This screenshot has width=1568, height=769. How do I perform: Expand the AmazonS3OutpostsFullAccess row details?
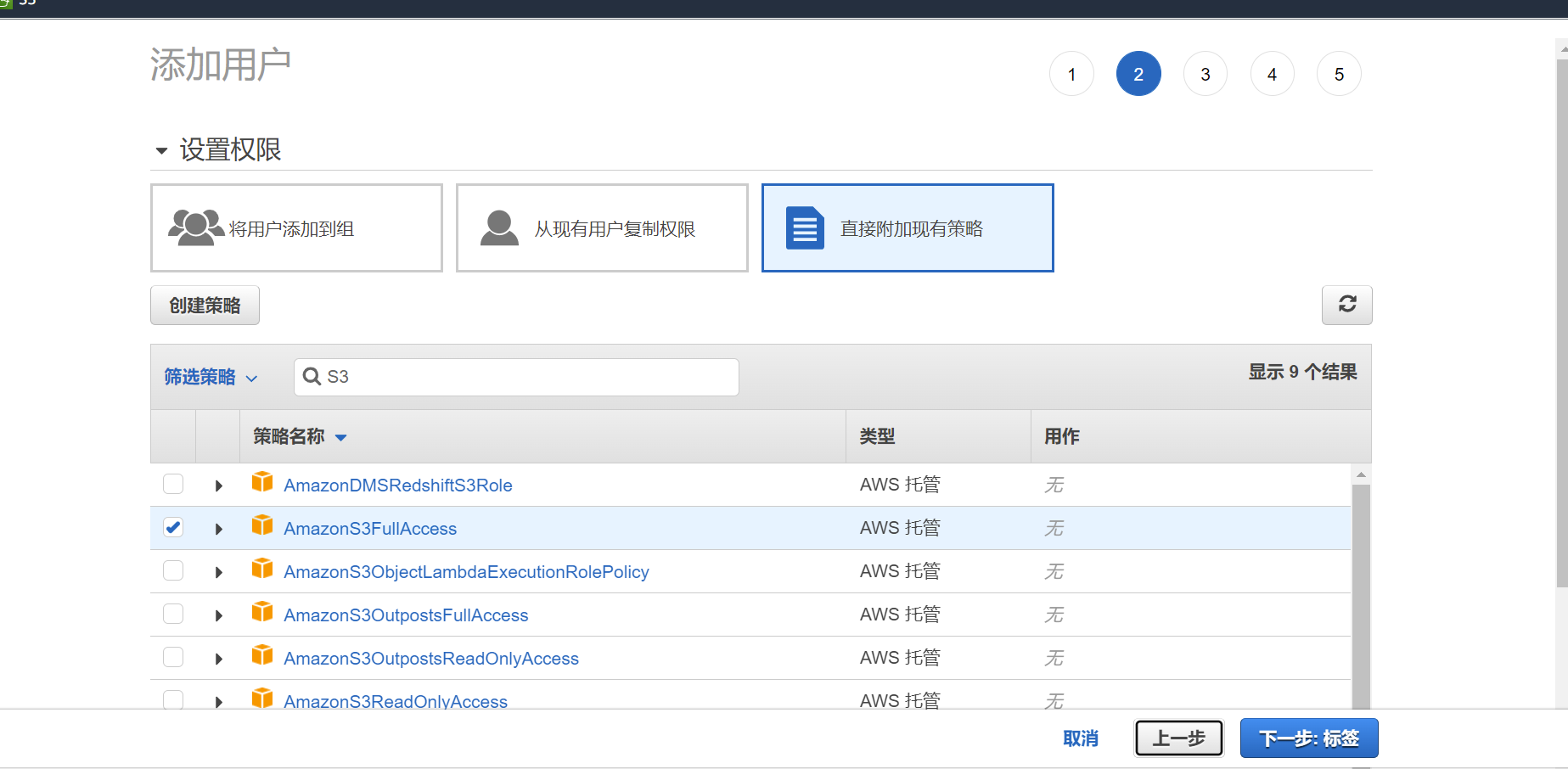click(x=218, y=615)
